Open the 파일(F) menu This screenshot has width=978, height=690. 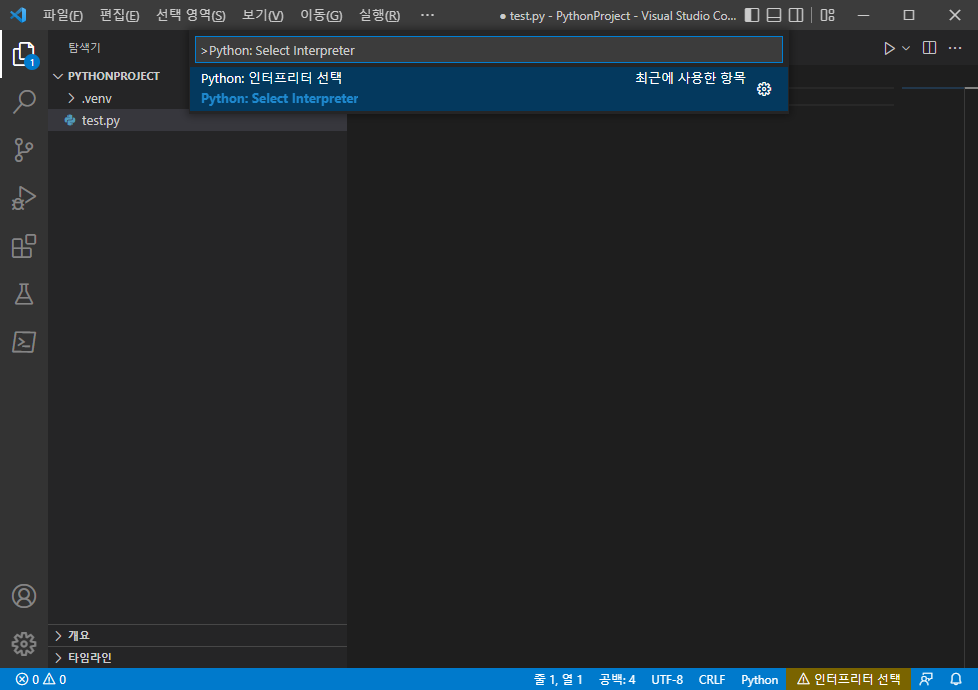(x=63, y=15)
